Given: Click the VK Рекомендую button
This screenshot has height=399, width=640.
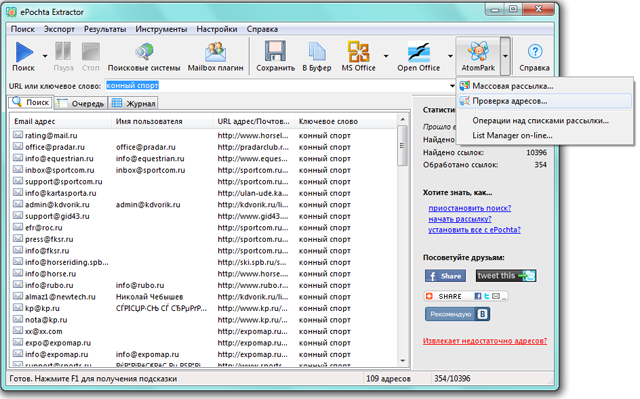Looking at the screenshot, I should (x=457, y=314).
